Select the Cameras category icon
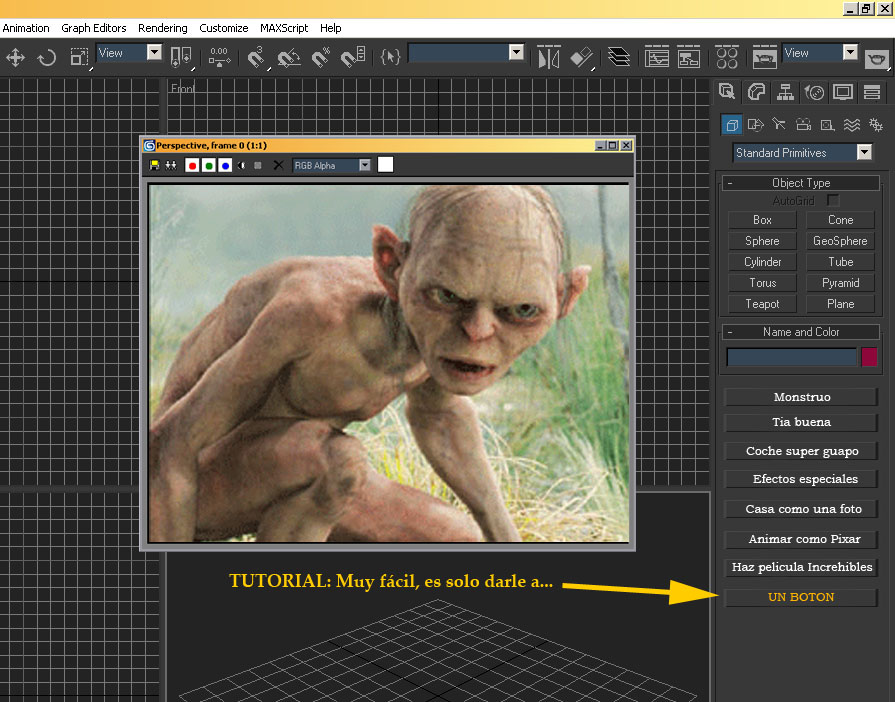Image resolution: width=895 pixels, height=702 pixels. [x=804, y=124]
